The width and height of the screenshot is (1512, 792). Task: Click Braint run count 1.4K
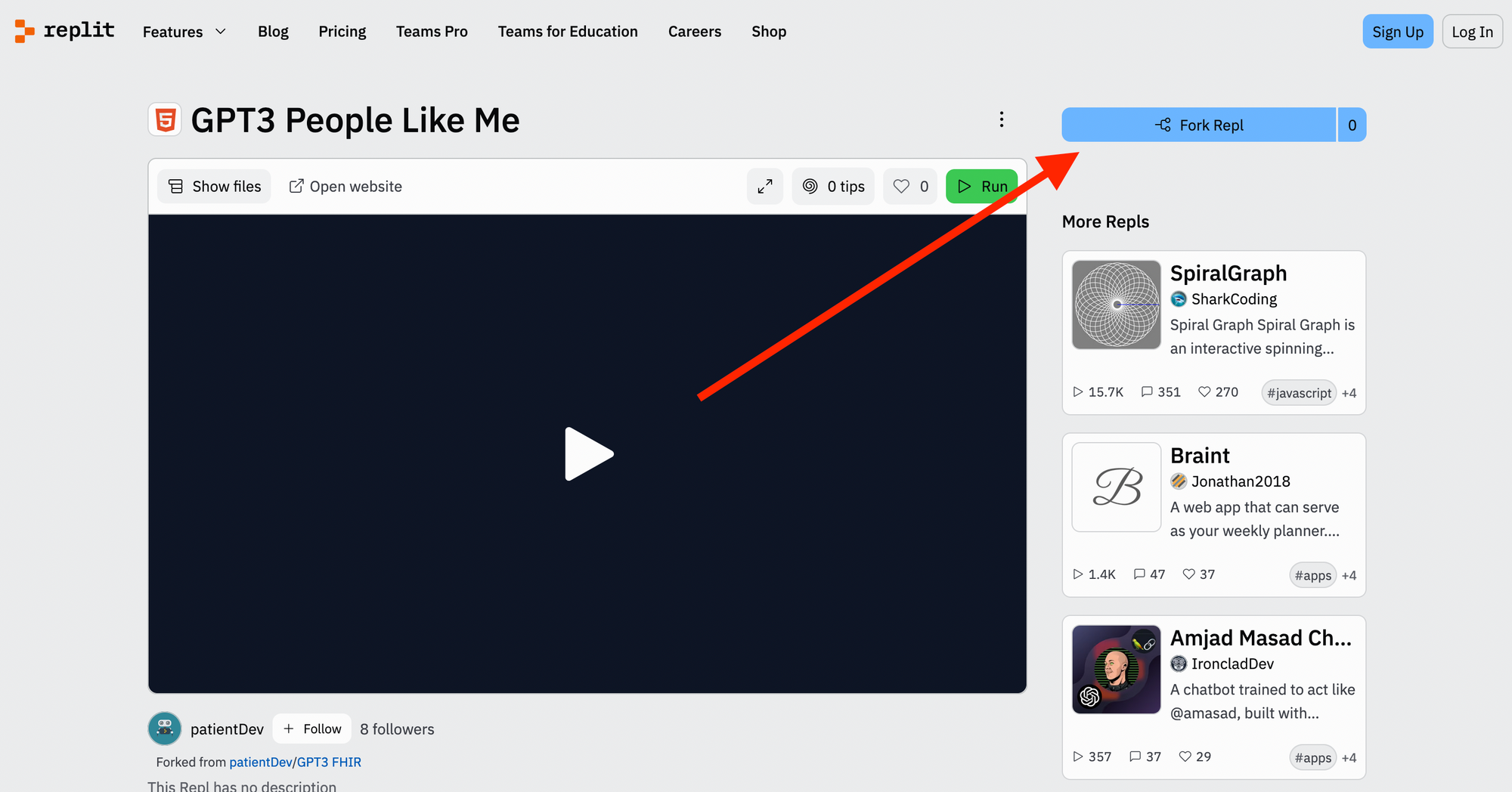1094,574
